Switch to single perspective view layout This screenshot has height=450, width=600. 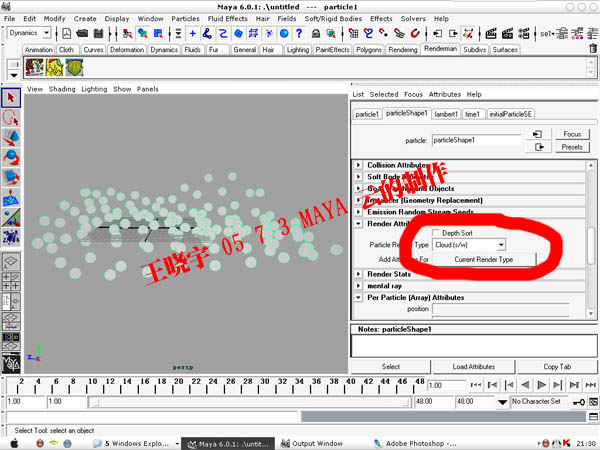click(11, 262)
